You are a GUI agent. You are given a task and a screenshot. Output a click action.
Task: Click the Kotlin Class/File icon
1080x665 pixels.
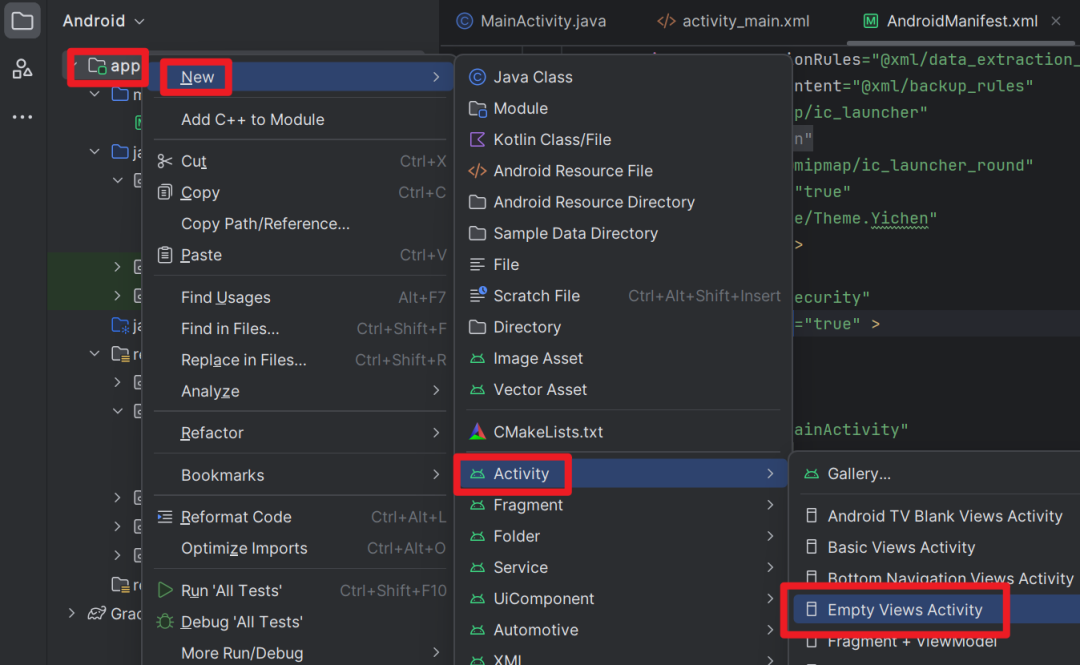point(477,140)
